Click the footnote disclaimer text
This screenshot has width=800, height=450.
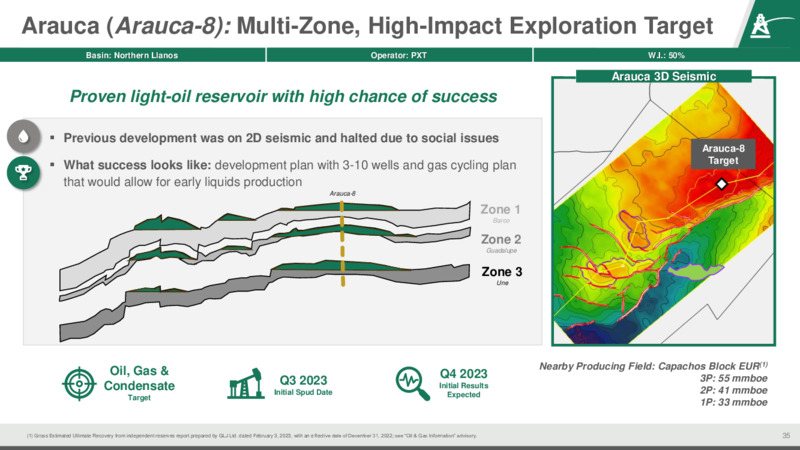252,436
